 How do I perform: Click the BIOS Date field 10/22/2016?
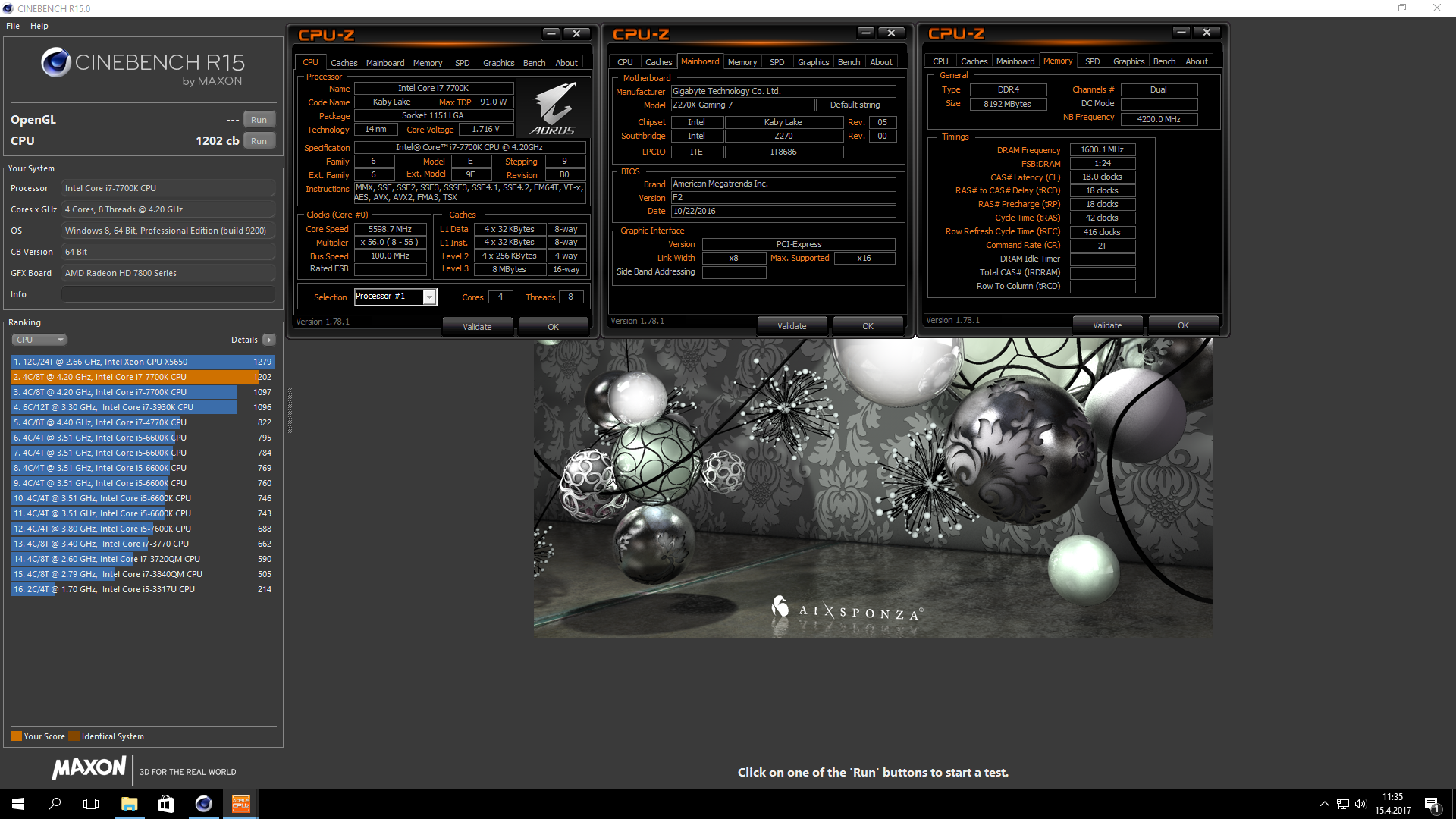pos(783,211)
